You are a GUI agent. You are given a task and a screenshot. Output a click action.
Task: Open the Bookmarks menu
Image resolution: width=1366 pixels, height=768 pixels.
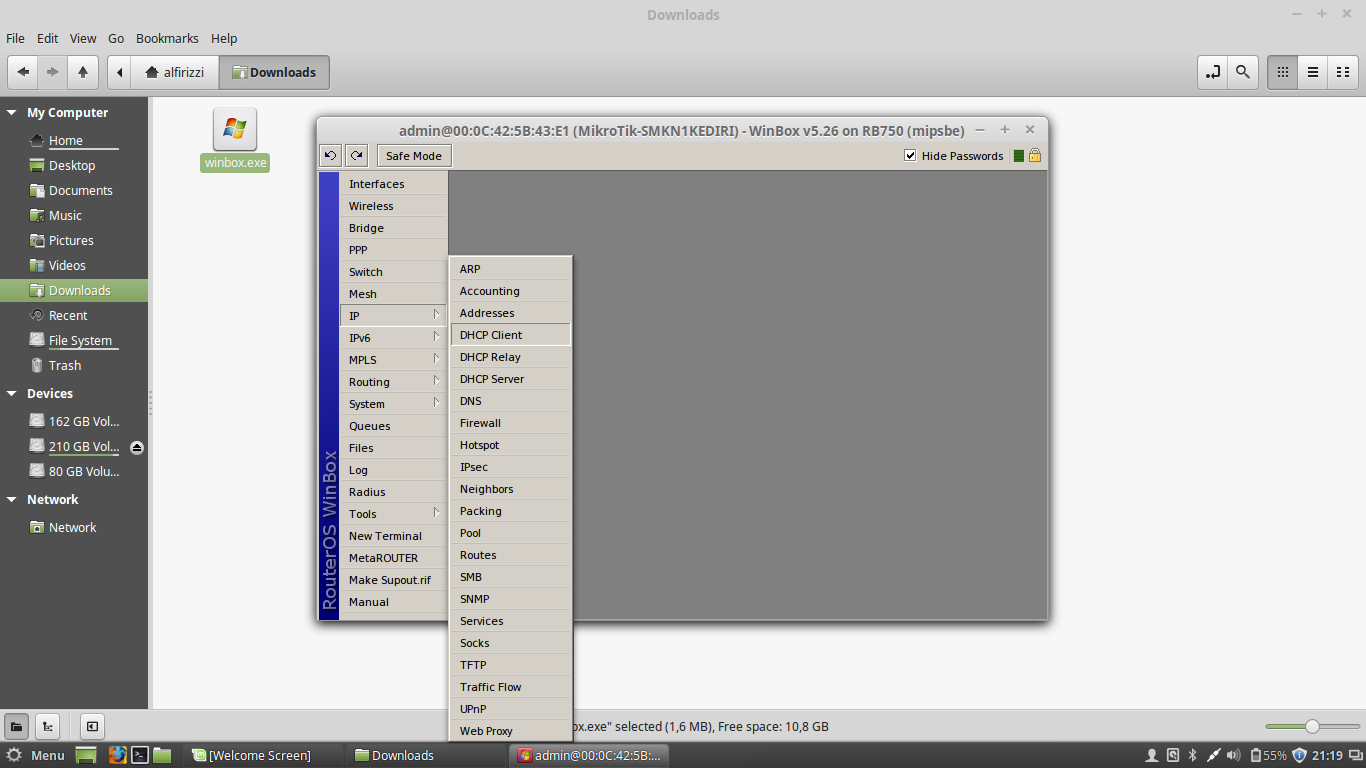click(167, 38)
